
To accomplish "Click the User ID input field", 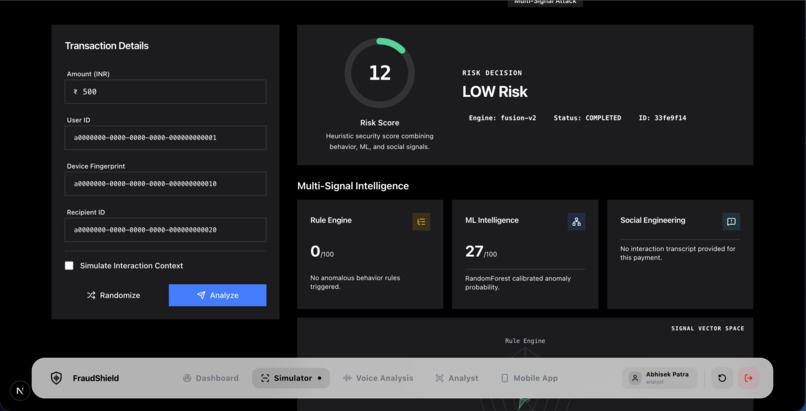I will tap(166, 138).
